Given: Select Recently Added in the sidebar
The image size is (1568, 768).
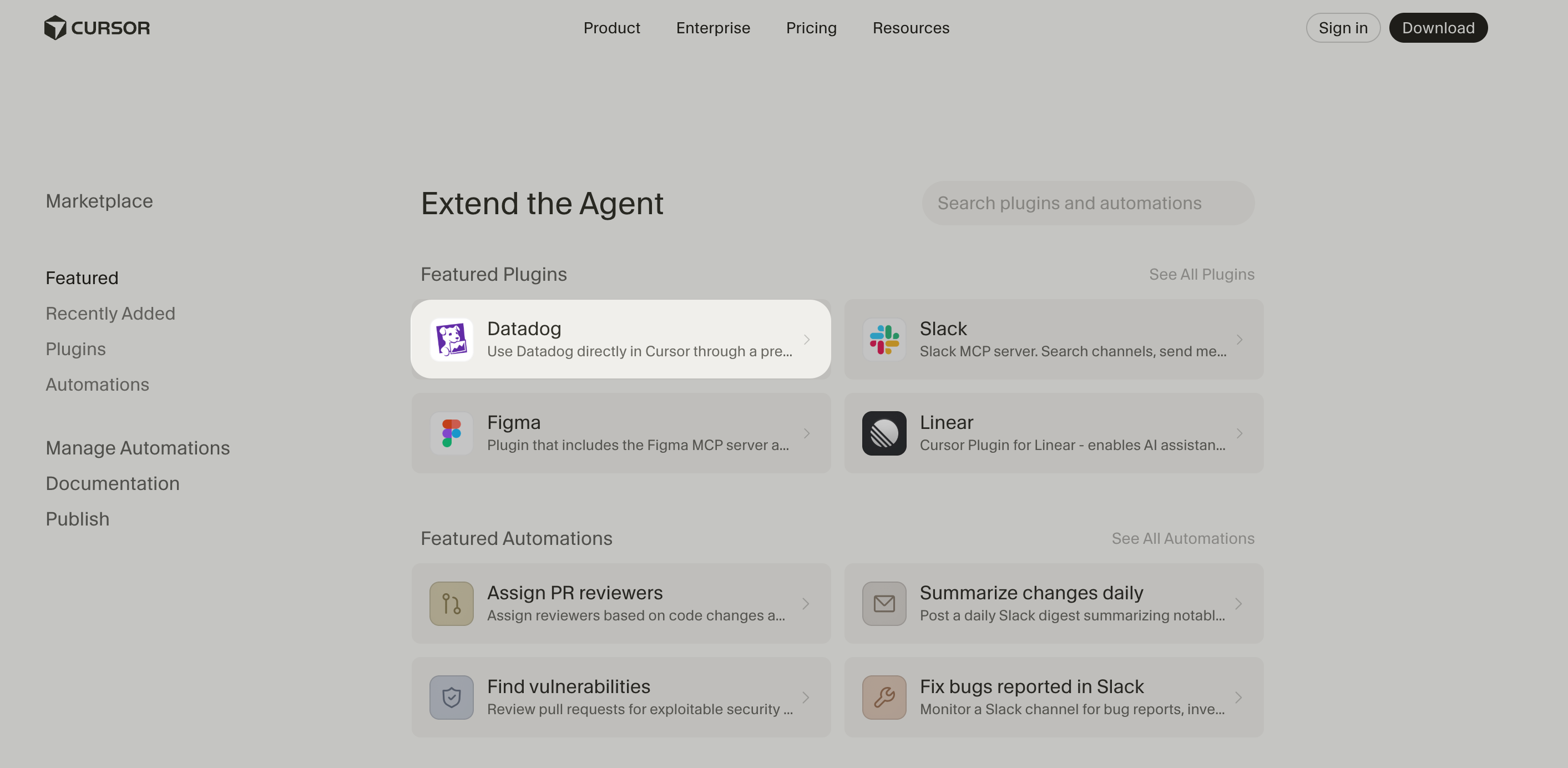Looking at the screenshot, I should point(110,314).
